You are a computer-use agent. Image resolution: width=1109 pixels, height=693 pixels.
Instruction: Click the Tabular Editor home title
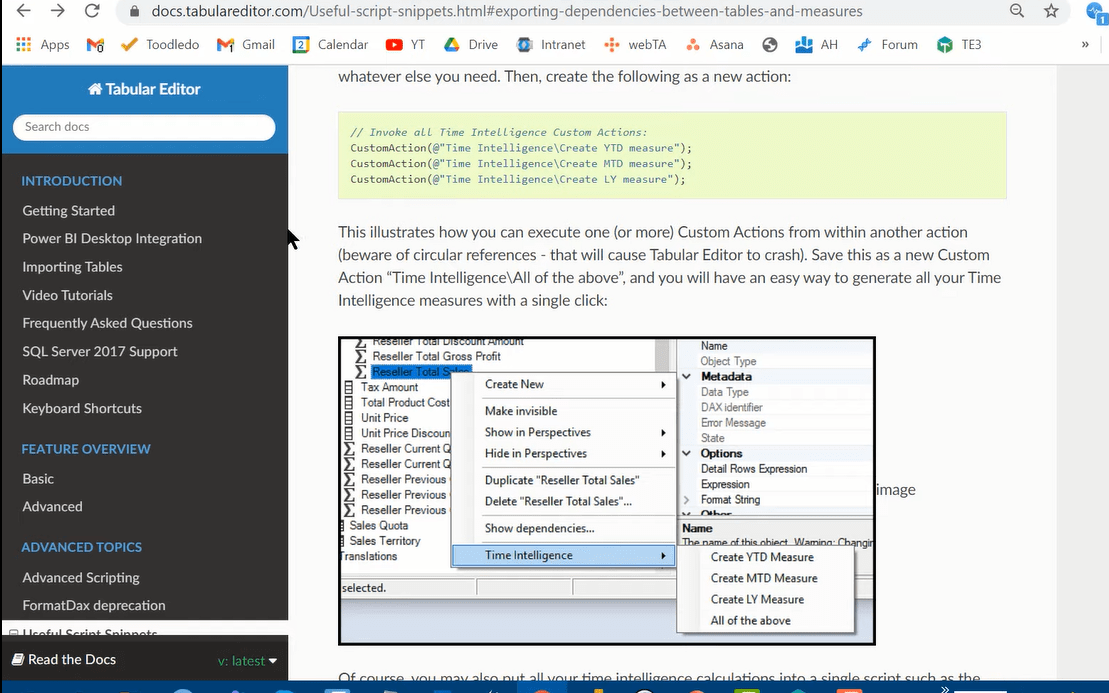tap(144, 89)
